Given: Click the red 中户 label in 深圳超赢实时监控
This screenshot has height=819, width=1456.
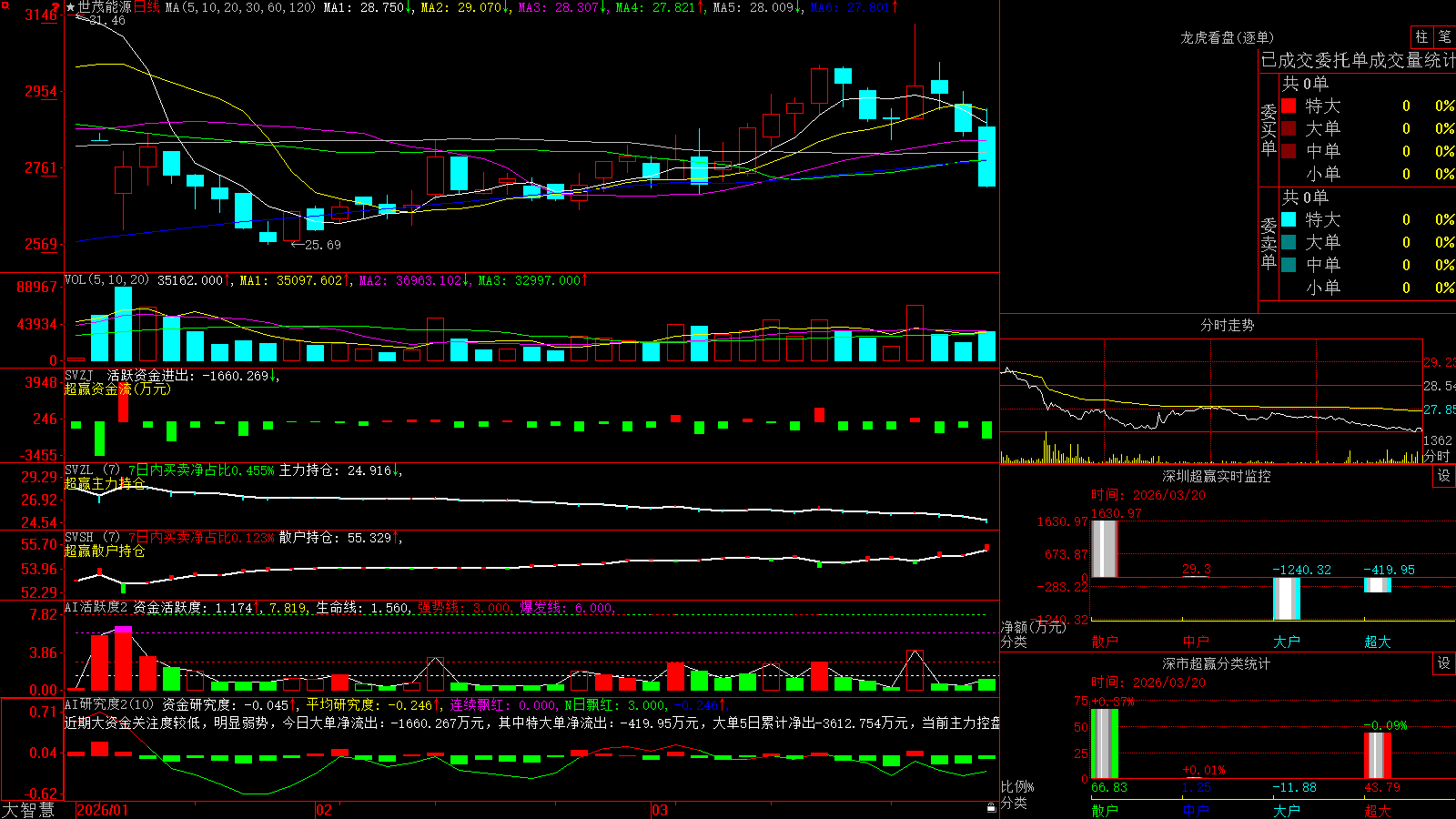Looking at the screenshot, I should (x=1196, y=642).
